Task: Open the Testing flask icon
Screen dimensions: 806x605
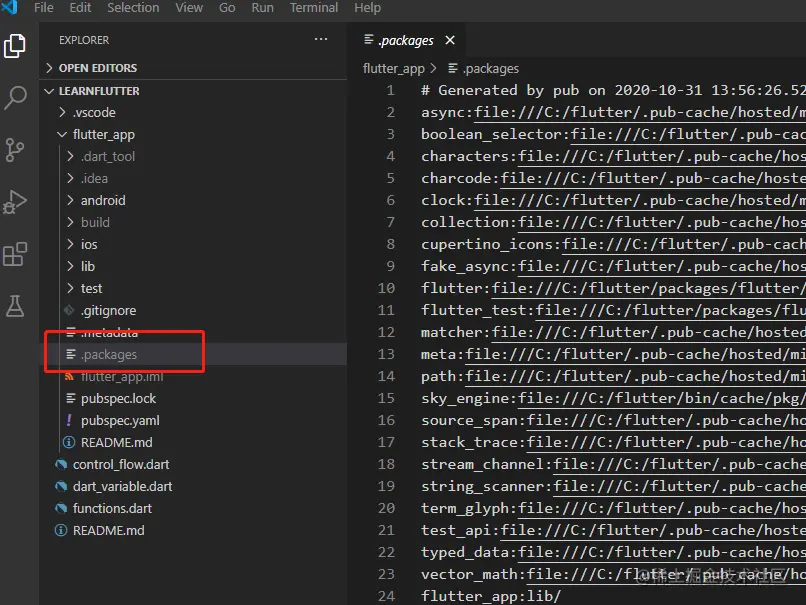Action: tap(14, 306)
